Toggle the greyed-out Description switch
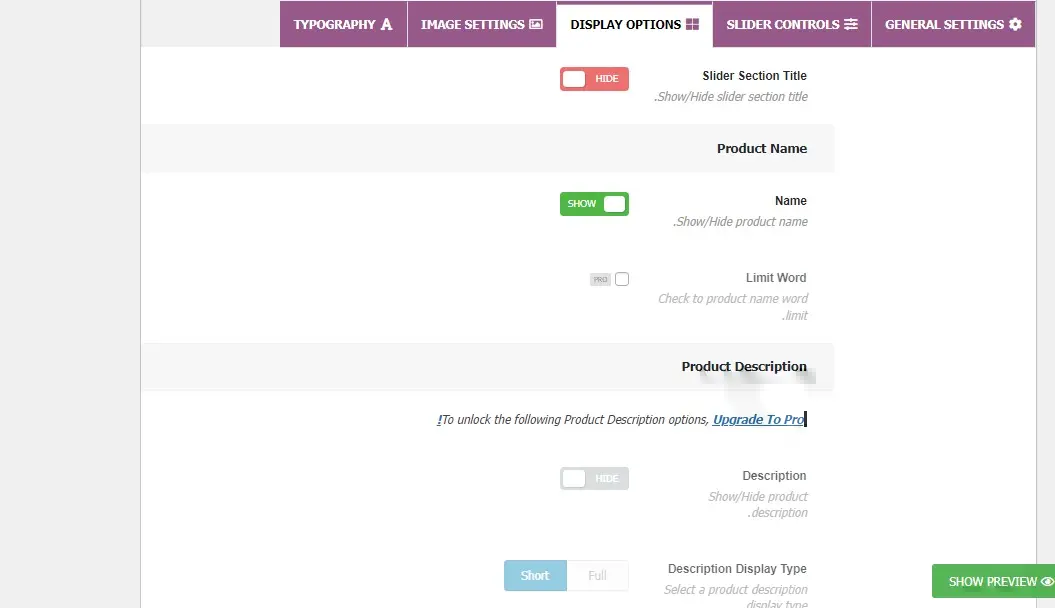Viewport: 1055px width, 608px height. (x=594, y=478)
